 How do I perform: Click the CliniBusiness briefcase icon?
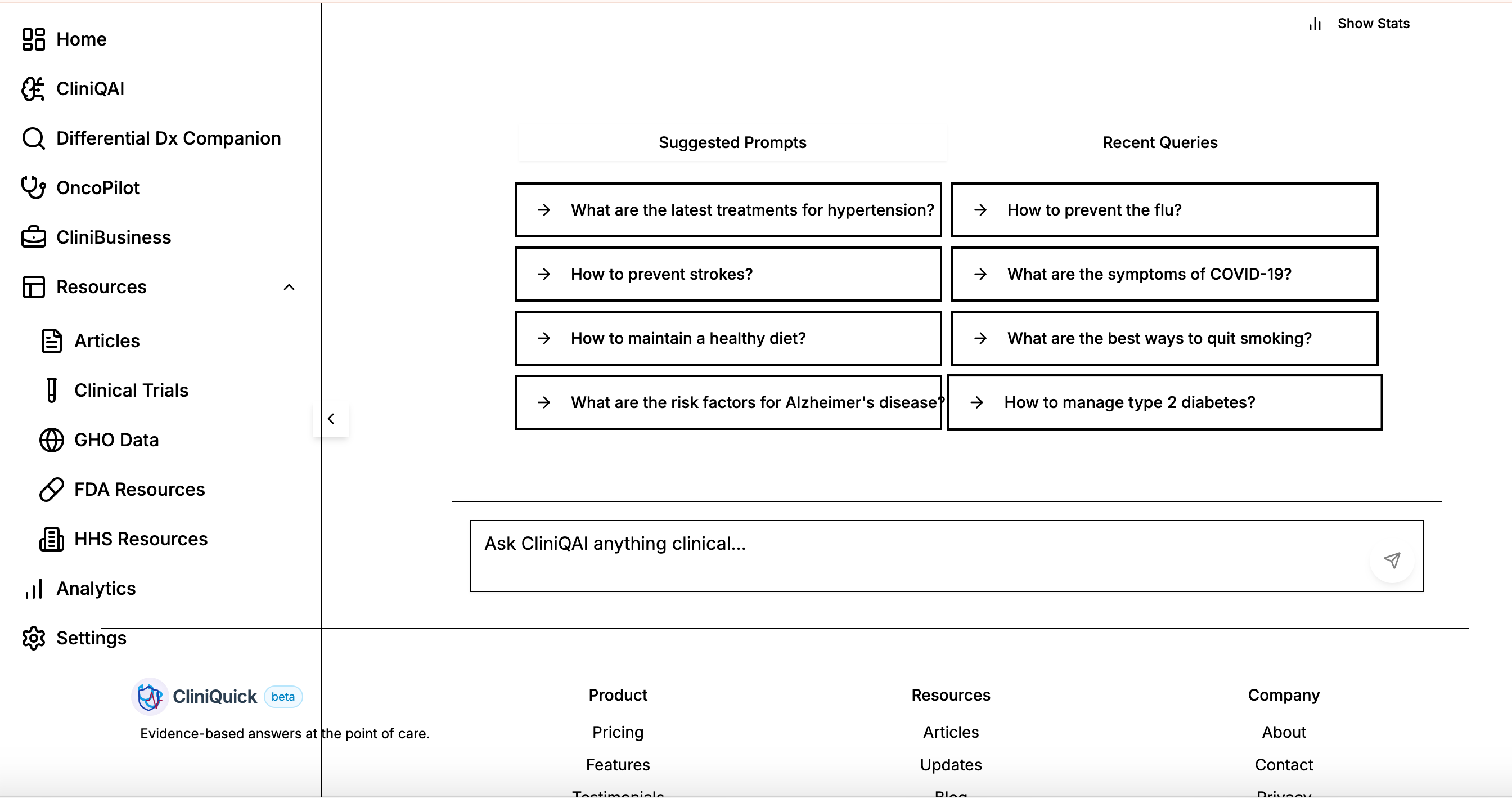(x=33, y=237)
